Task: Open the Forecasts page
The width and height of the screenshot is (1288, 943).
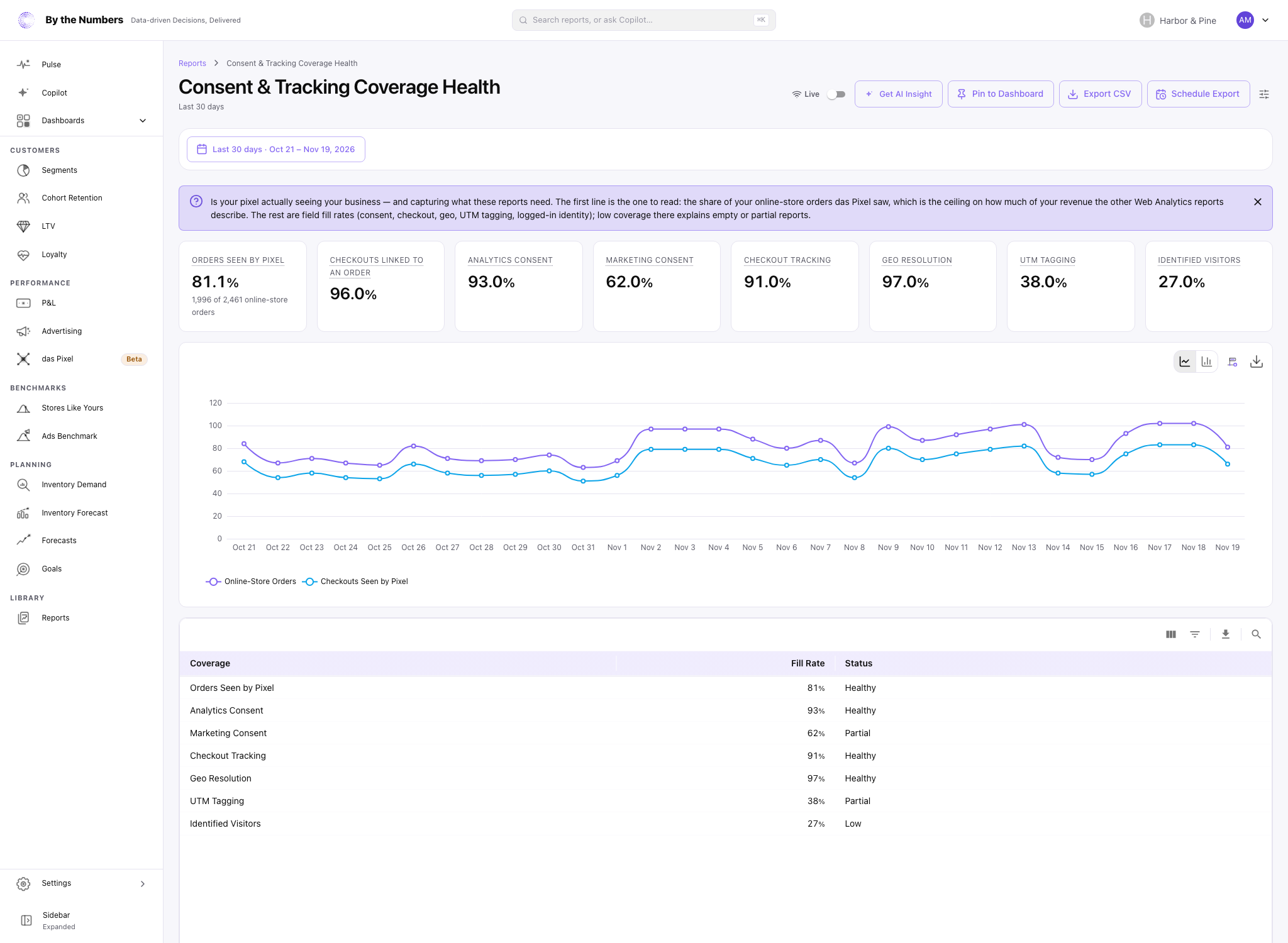Action: click(81, 541)
